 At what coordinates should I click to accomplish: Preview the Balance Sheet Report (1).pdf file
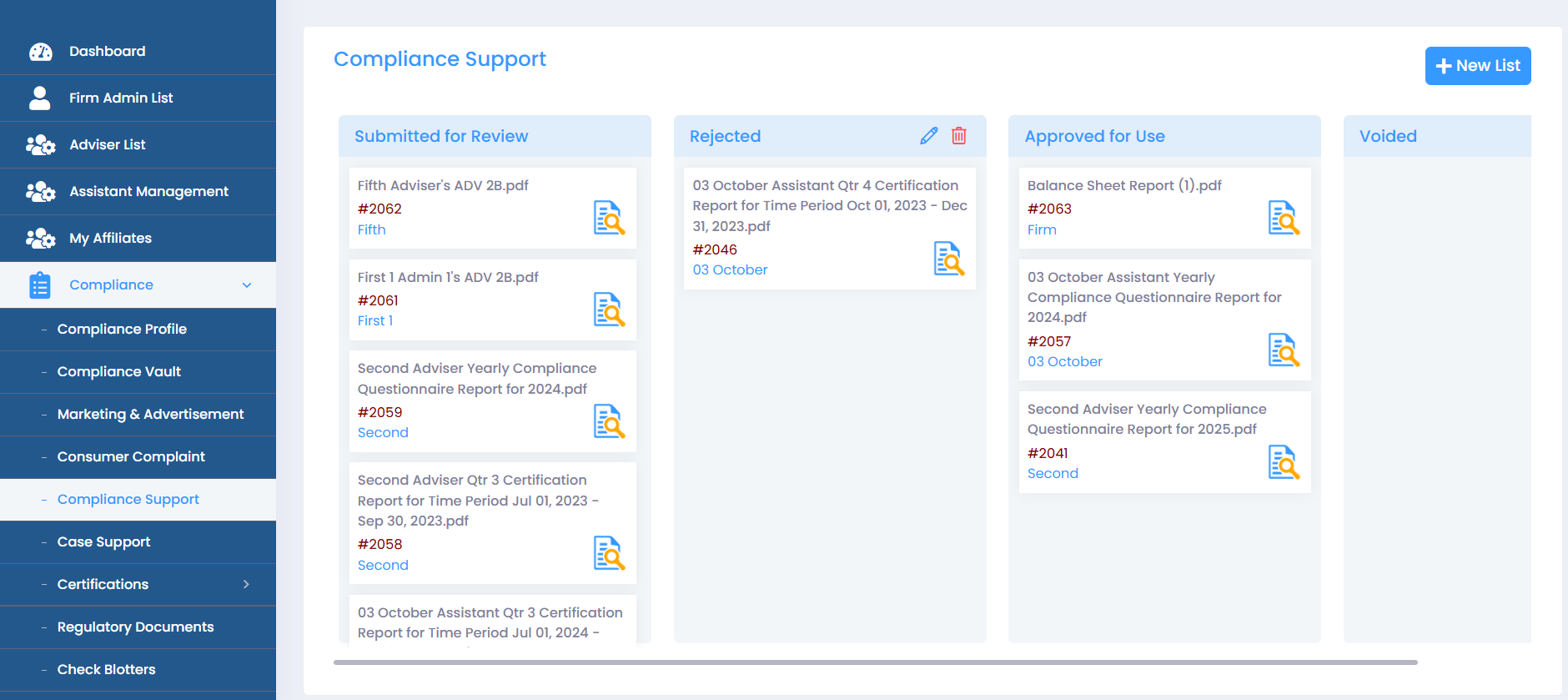[x=1284, y=218]
